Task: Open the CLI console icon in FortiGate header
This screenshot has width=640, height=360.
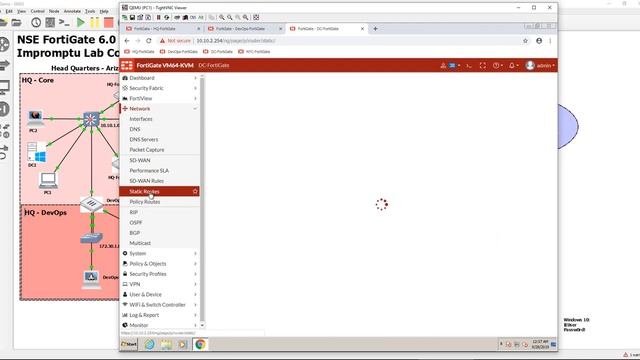Action: click(469, 65)
